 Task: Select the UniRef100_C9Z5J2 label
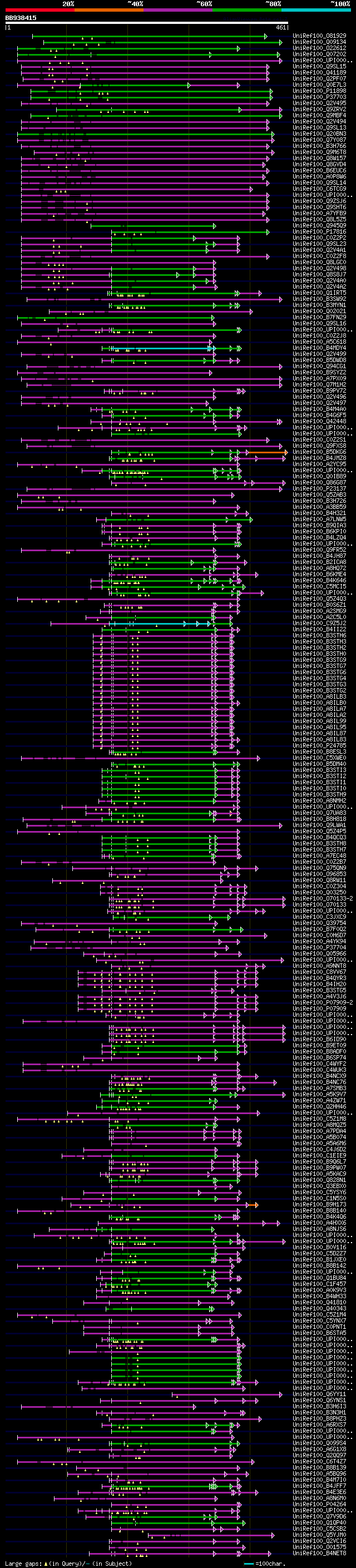(x=319, y=624)
